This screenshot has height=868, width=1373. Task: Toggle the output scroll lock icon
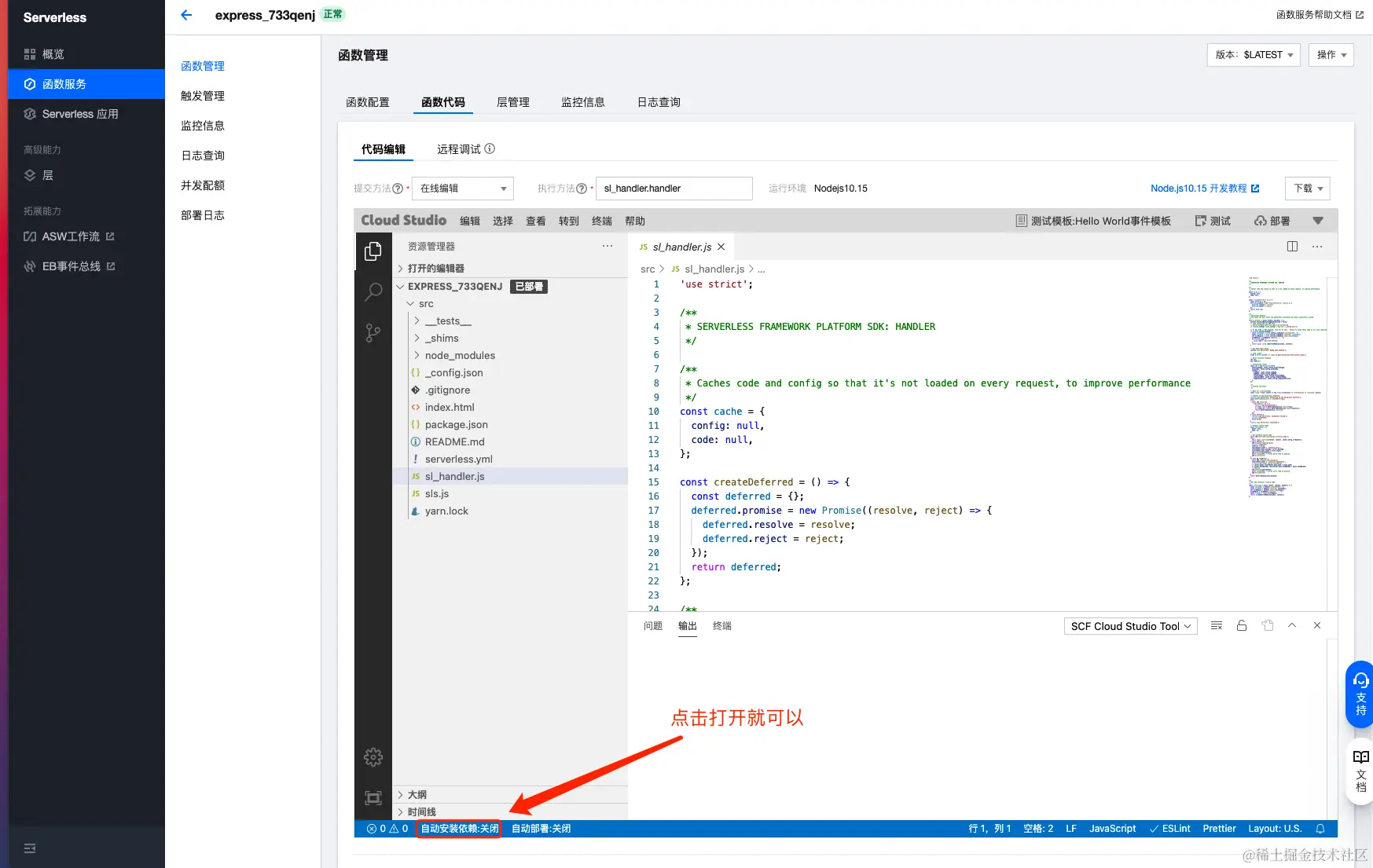(x=1242, y=626)
